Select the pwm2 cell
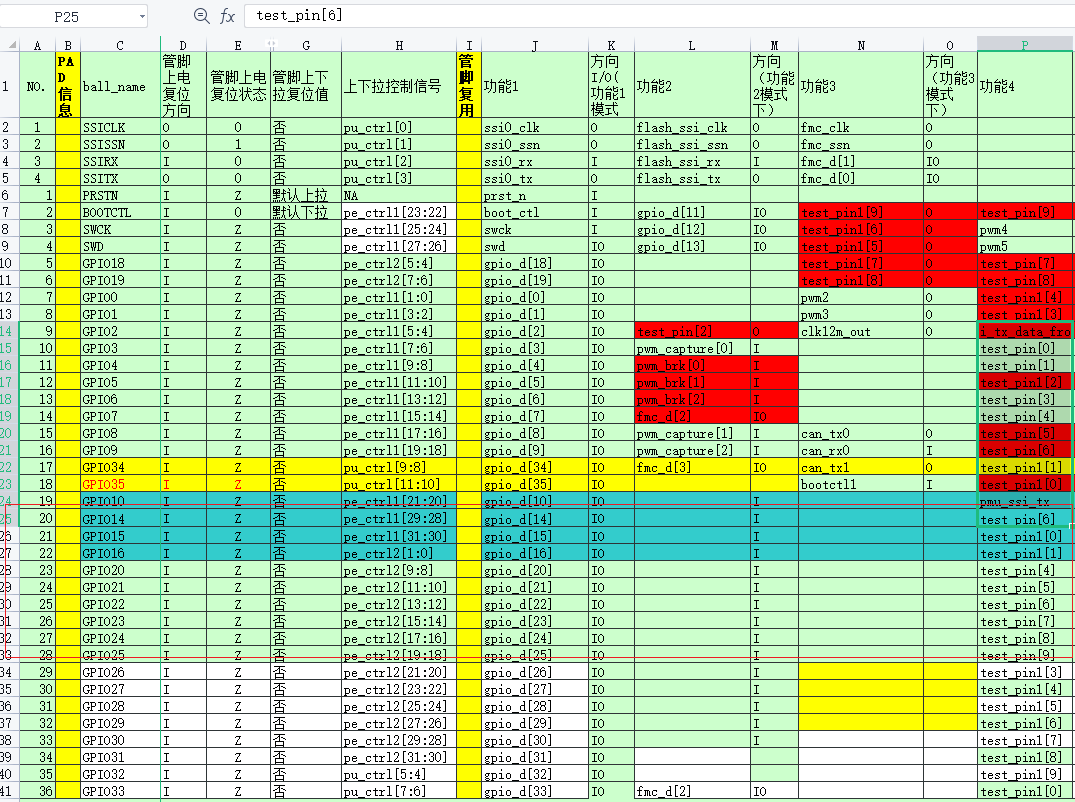The image size is (1075, 802). pyautogui.click(x=860, y=297)
